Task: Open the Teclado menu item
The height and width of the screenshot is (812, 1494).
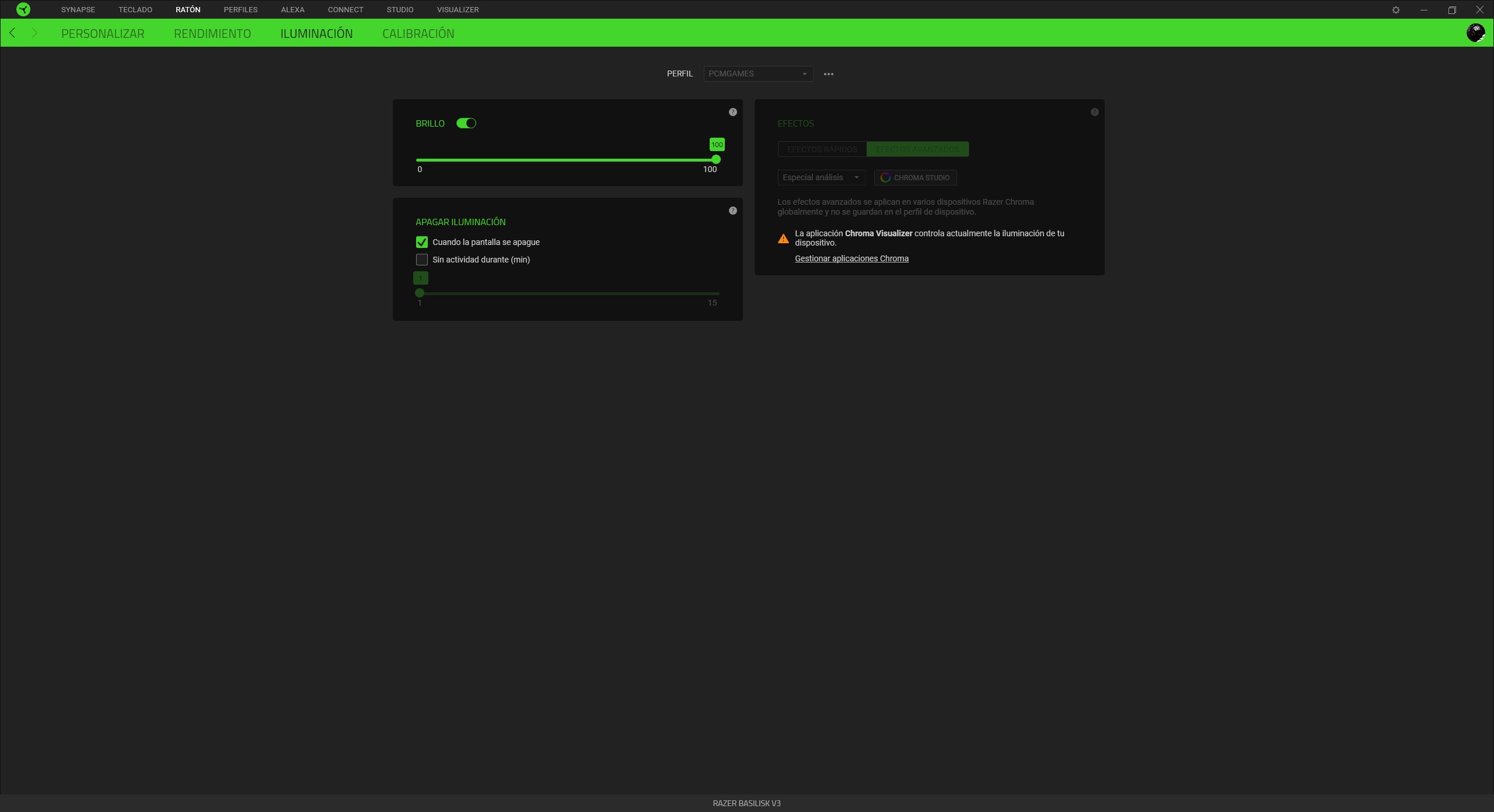Action: tap(135, 9)
